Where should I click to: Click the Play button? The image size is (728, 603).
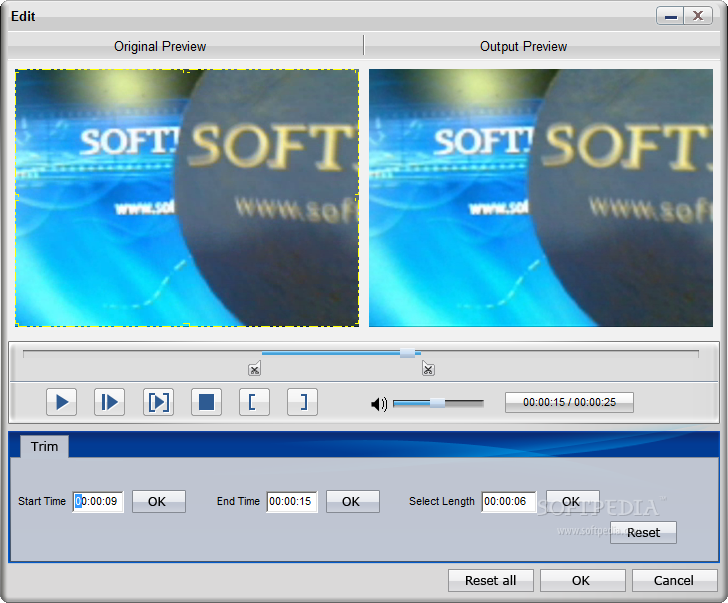[x=61, y=402]
